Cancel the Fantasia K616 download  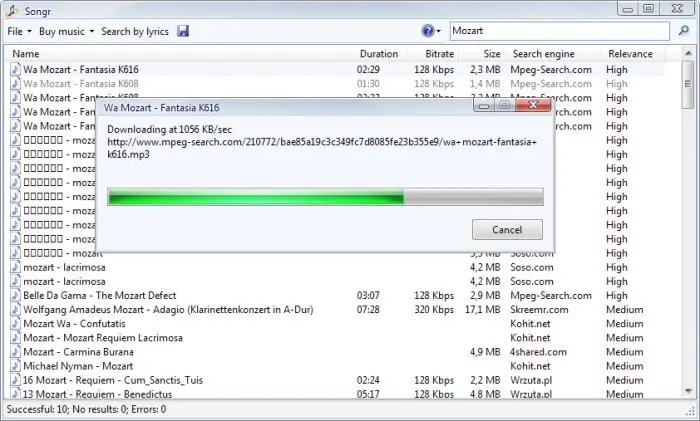click(x=507, y=229)
